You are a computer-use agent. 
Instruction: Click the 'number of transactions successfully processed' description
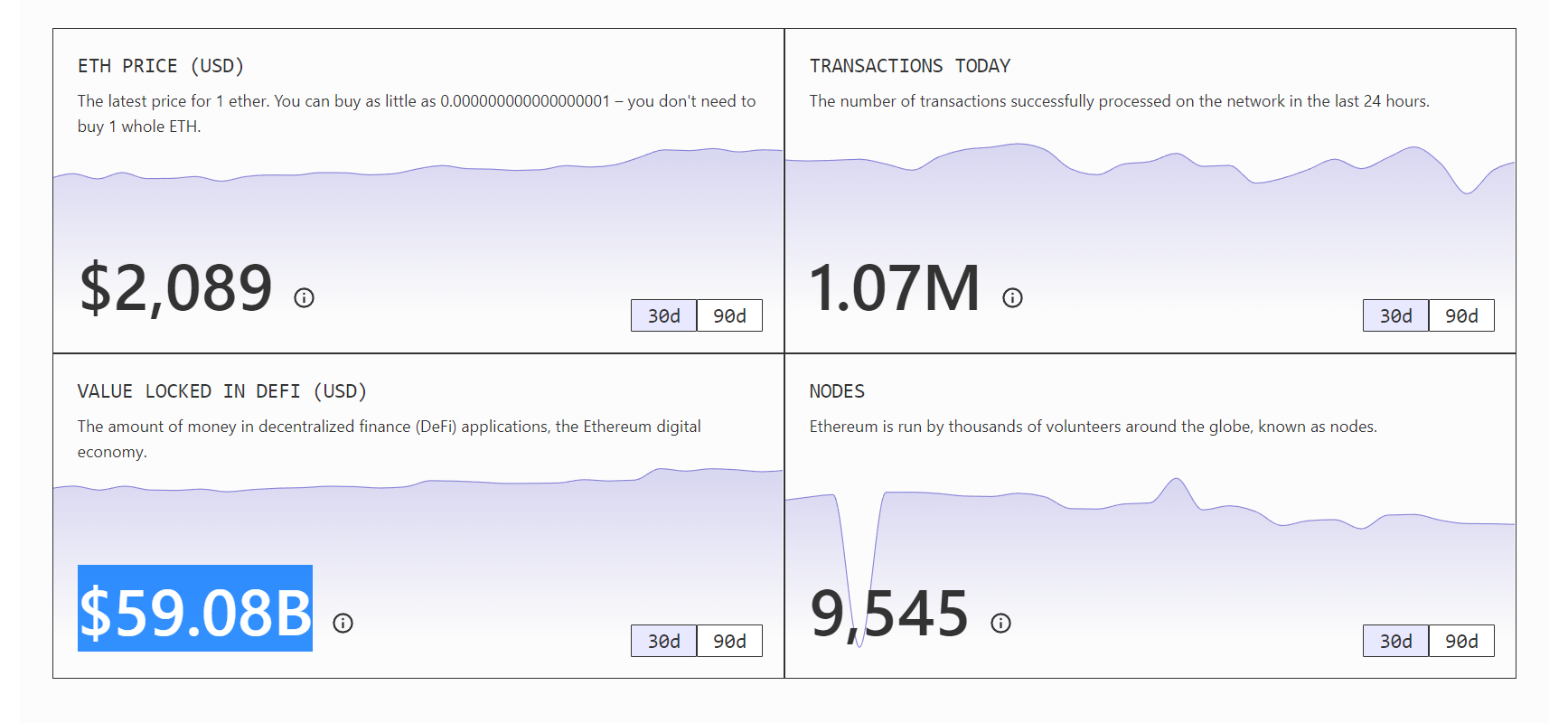pyautogui.click(x=1120, y=101)
